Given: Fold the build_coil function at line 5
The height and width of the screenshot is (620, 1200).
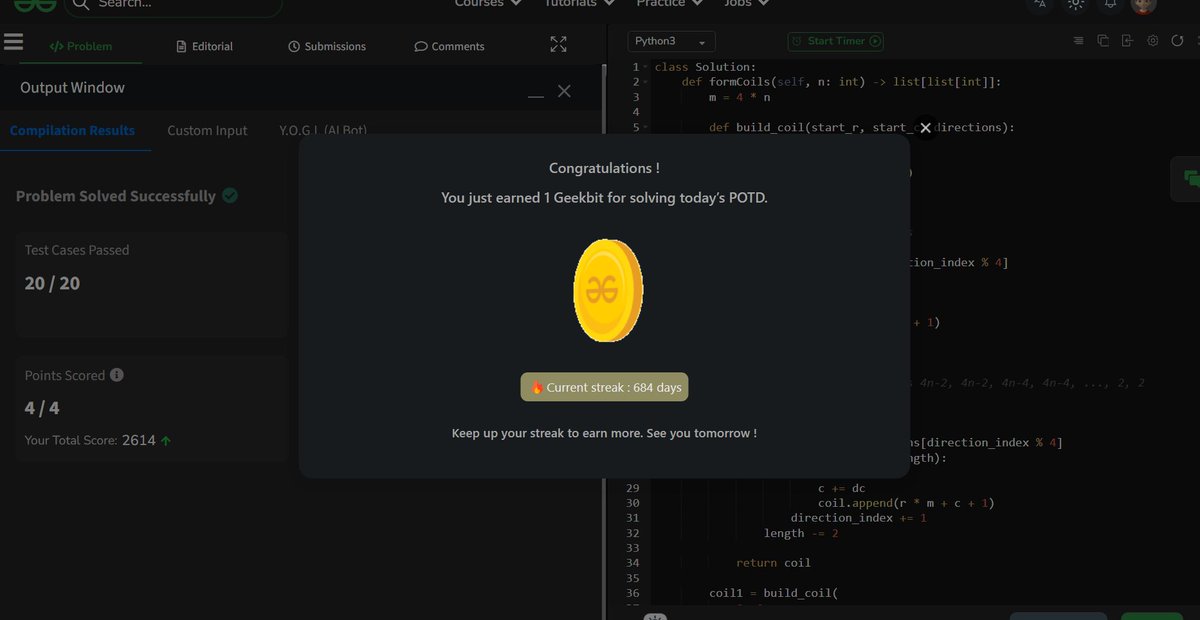Looking at the screenshot, I should (x=646, y=128).
